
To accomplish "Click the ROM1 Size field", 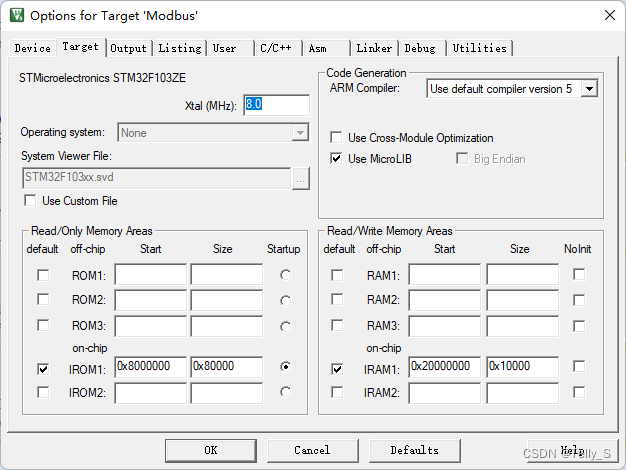I will [x=227, y=274].
